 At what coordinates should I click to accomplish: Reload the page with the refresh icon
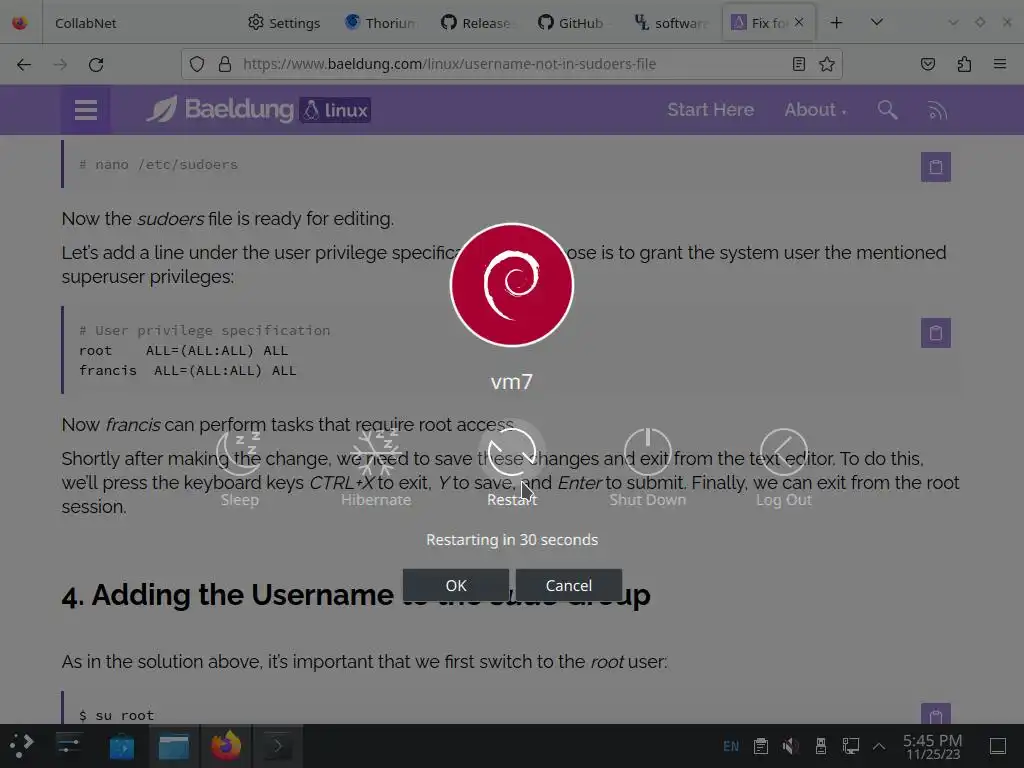[96, 64]
